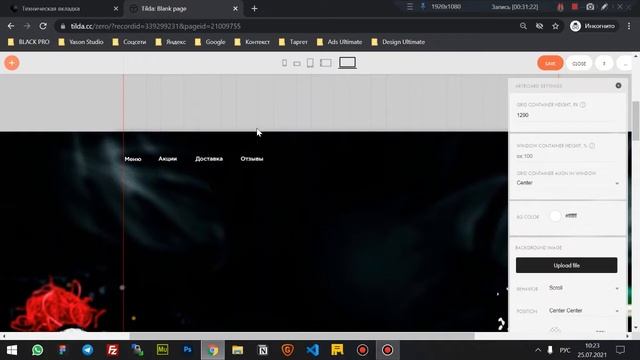Click the window container height input field
The height and width of the screenshot is (360, 640).
tap(567, 156)
